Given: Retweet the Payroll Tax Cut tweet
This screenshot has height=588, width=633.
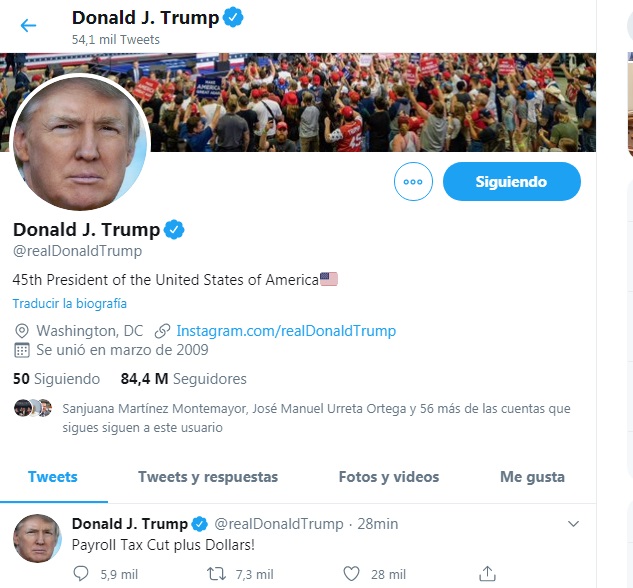Looking at the screenshot, I should click(x=216, y=573).
